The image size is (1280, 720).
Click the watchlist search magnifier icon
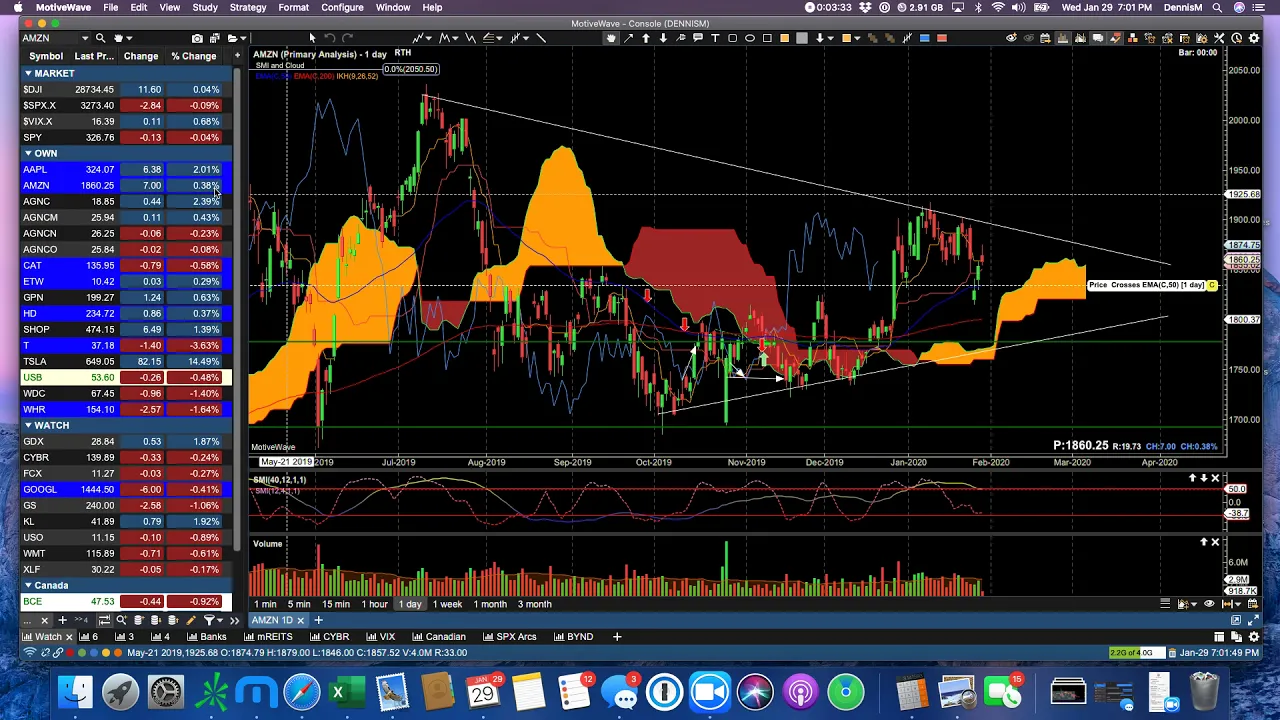121,620
